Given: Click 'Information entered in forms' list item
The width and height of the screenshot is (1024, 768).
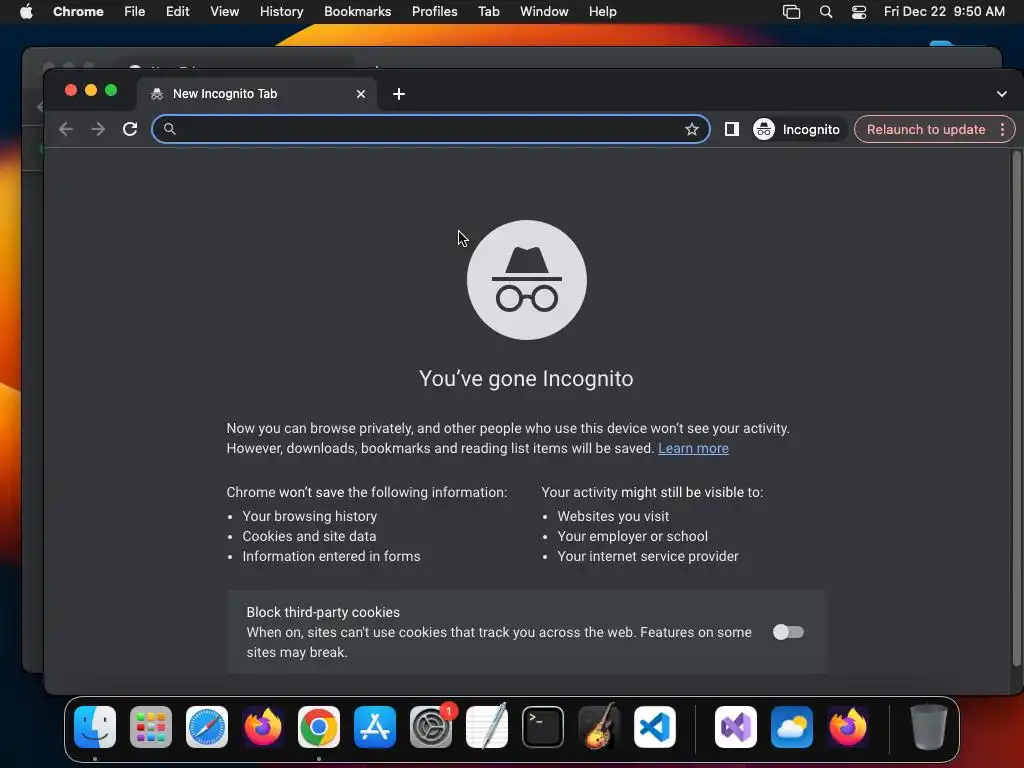Looking at the screenshot, I should (331, 556).
